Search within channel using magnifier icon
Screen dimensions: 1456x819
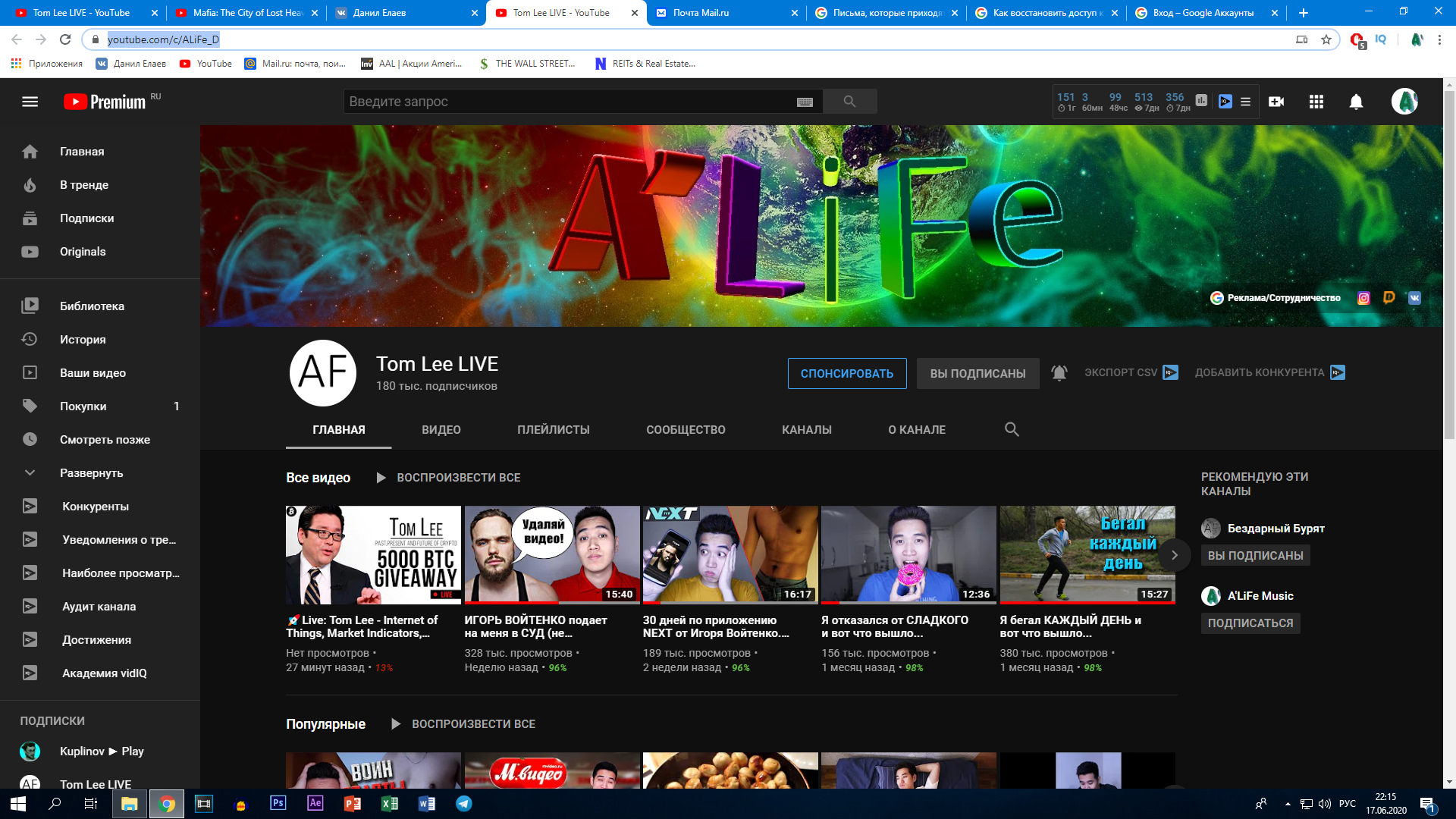(x=1012, y=430)
